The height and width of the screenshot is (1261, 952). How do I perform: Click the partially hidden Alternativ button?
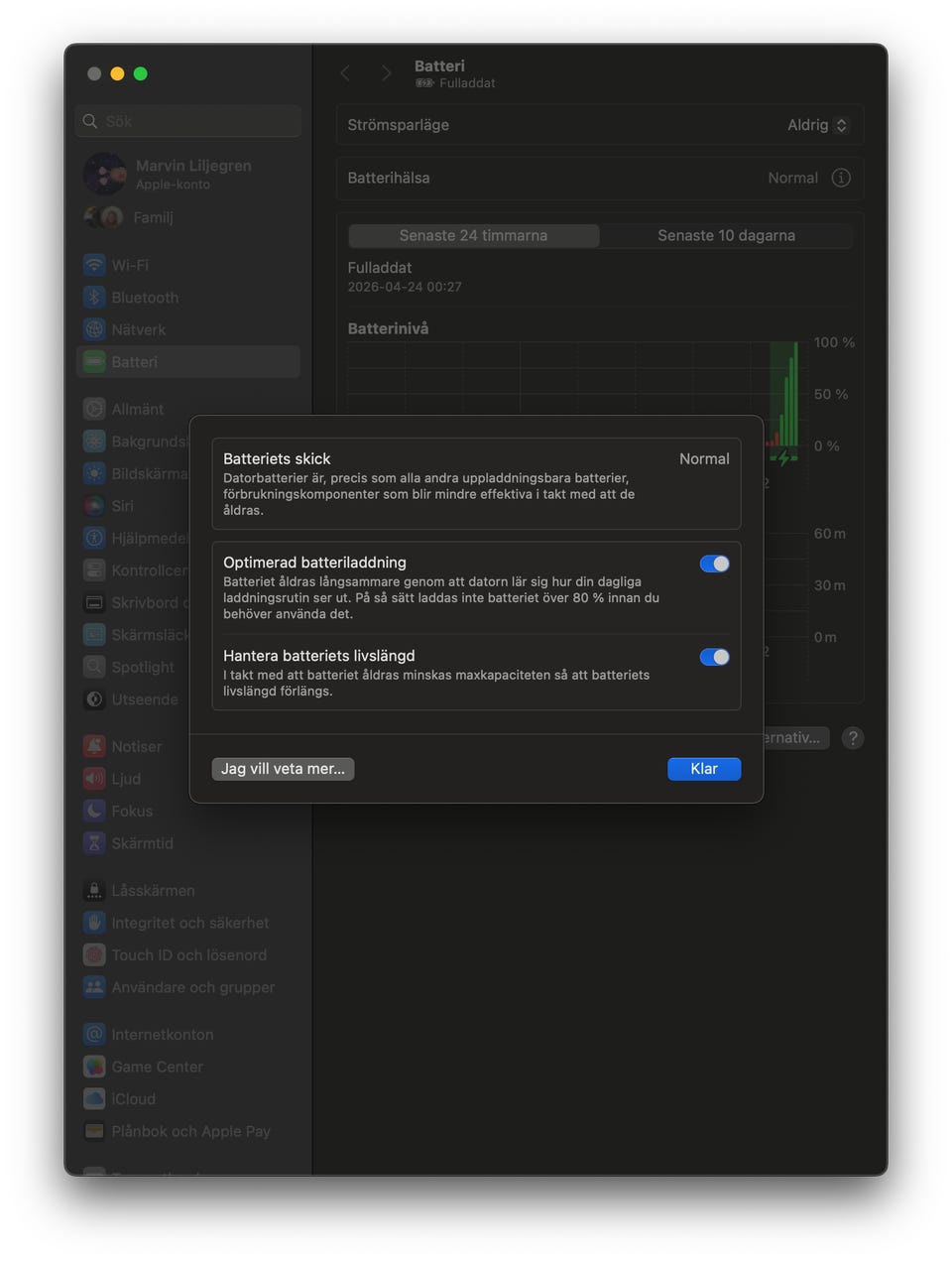796,738
